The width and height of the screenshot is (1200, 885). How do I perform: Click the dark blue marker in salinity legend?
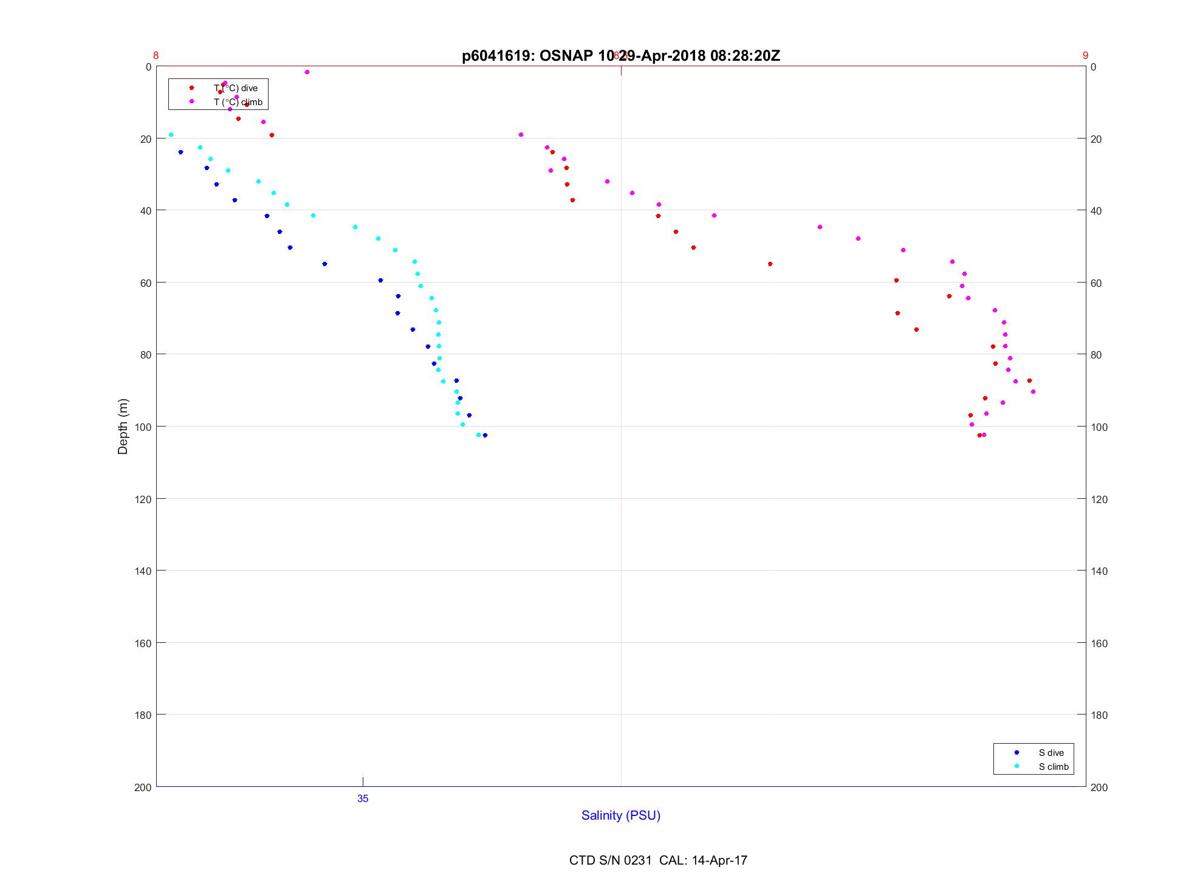point(1016,752)
